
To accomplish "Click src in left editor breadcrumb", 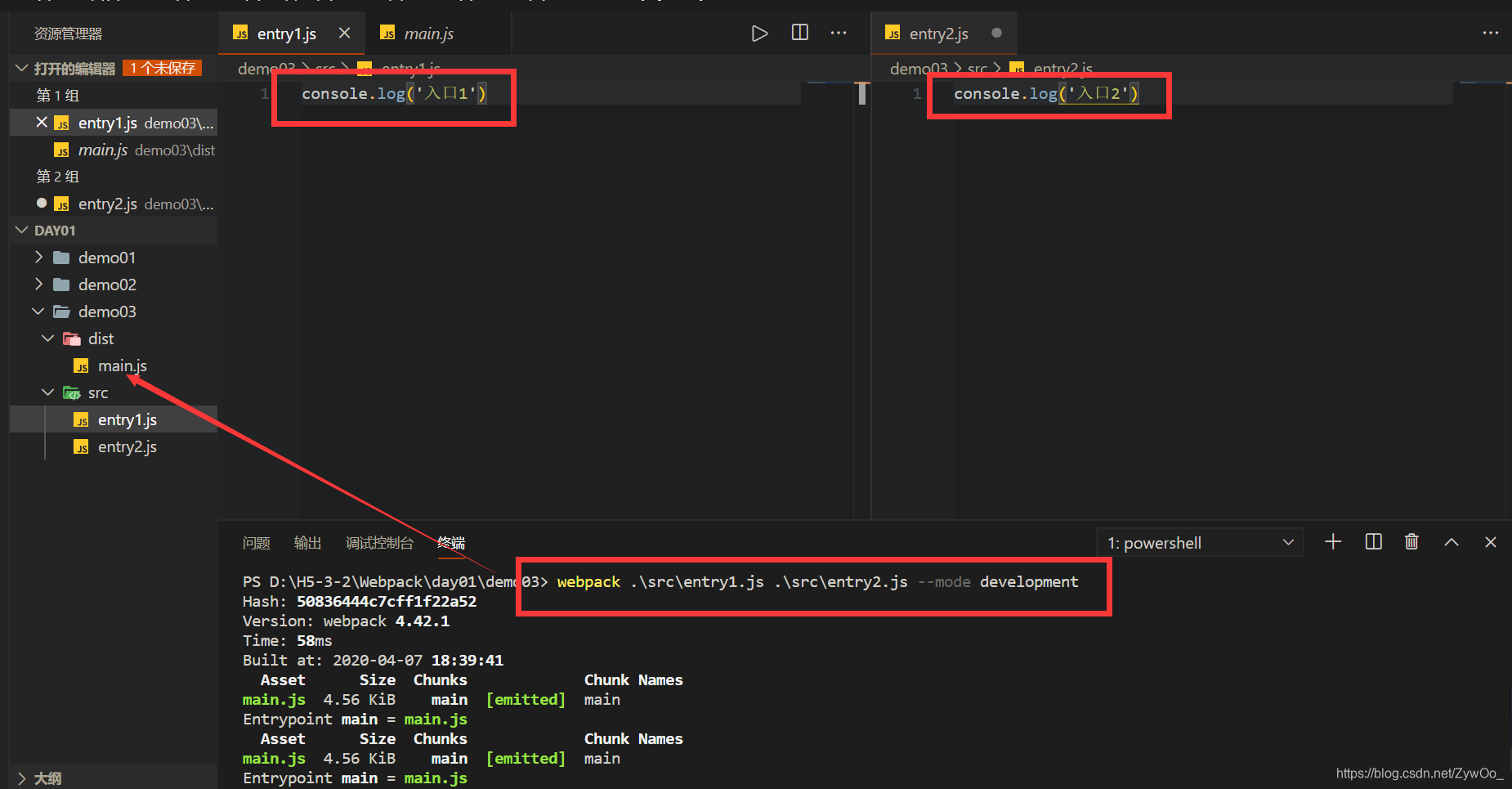I will [325, 69].
